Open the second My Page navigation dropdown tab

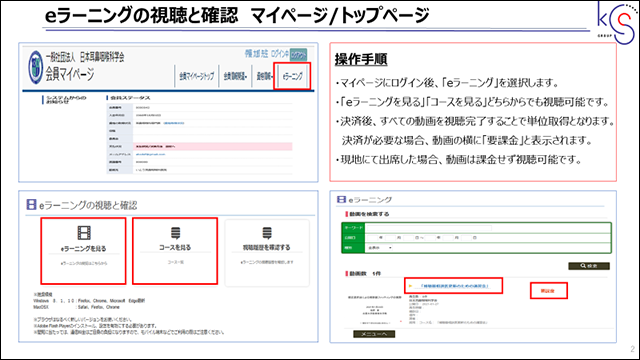coord(235,76)
